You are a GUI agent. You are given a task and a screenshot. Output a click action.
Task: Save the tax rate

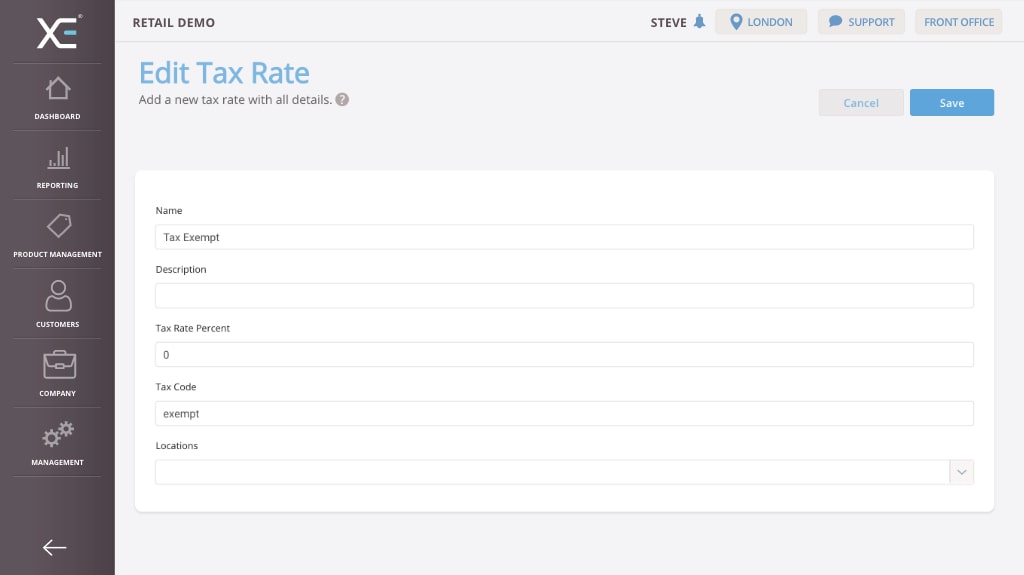coord(951,103)
